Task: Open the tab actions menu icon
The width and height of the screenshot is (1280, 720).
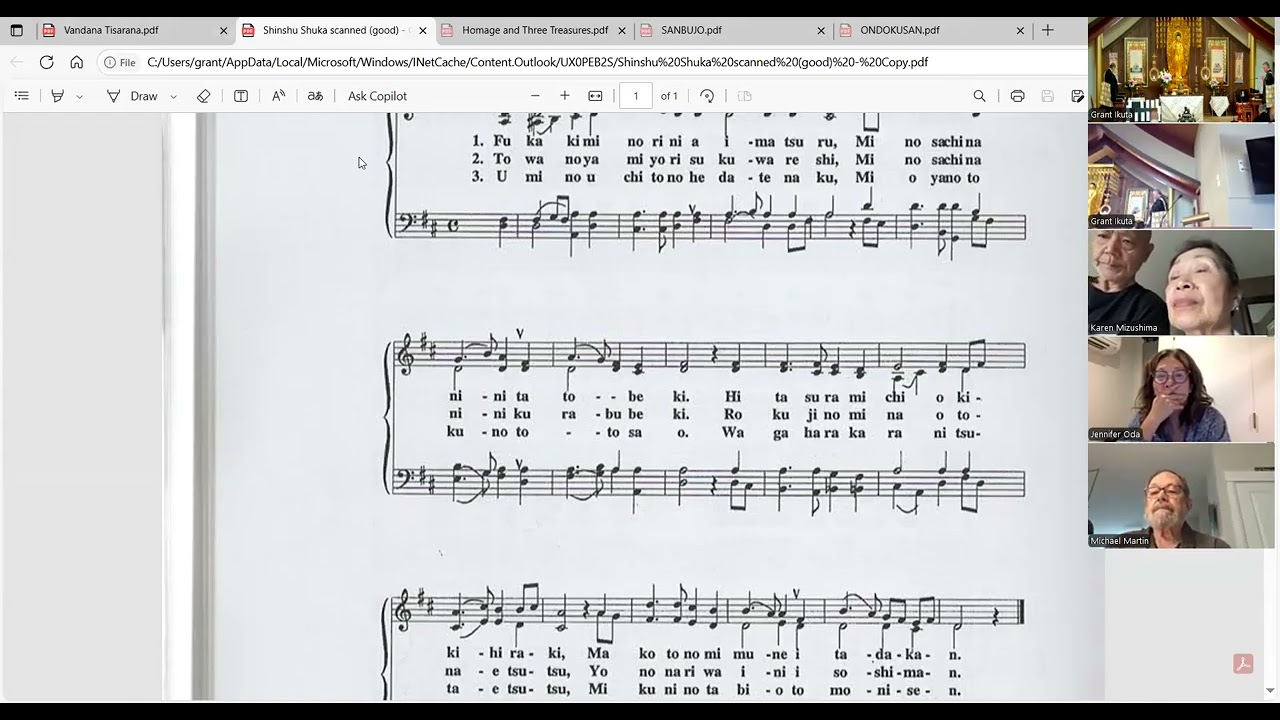Action: click(16, 30)
